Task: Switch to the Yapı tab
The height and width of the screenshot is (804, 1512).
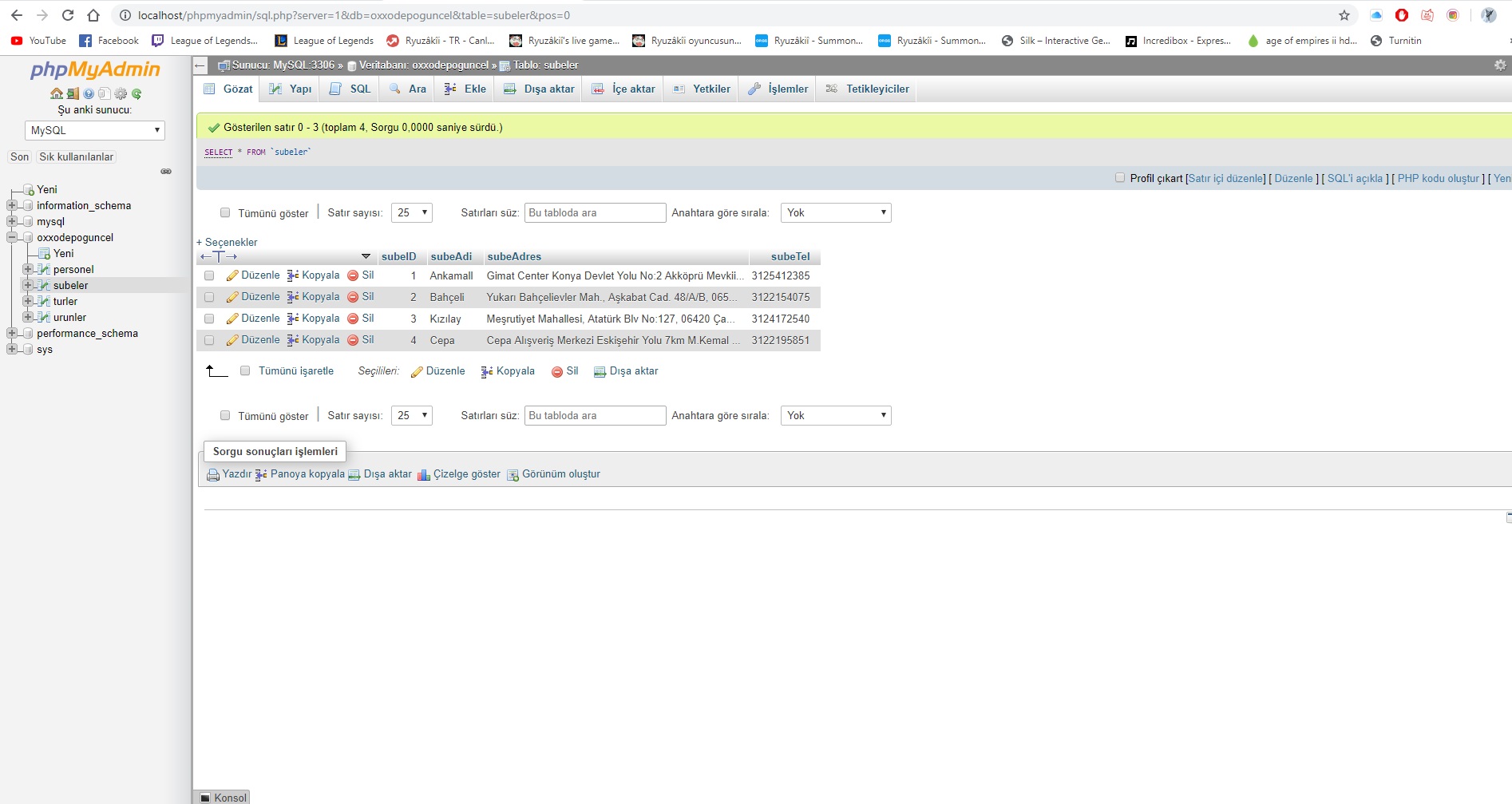Action: pos(291,89)
